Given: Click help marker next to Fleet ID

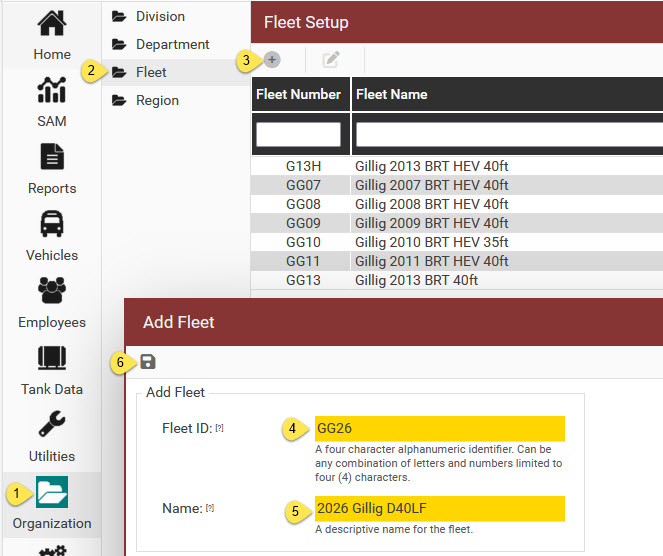Looking at the screenshot, I should point(219,428).
